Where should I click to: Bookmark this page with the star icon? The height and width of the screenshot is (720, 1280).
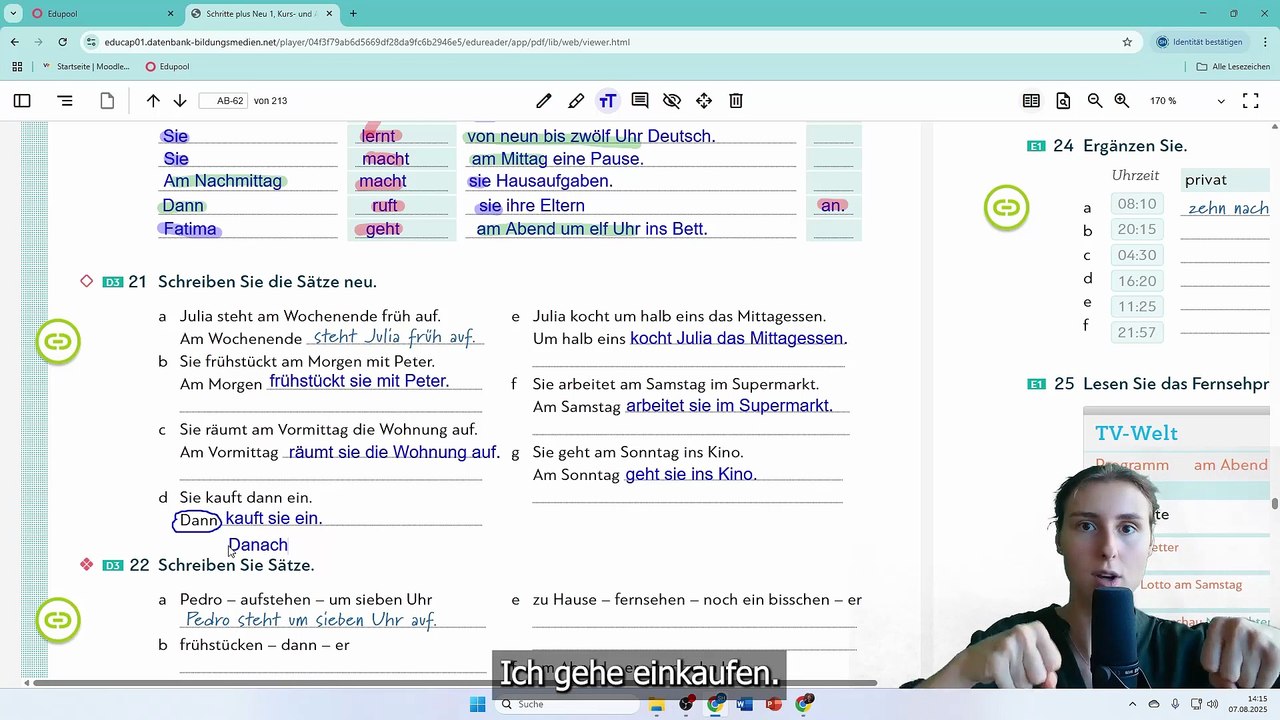(1127, 42)
